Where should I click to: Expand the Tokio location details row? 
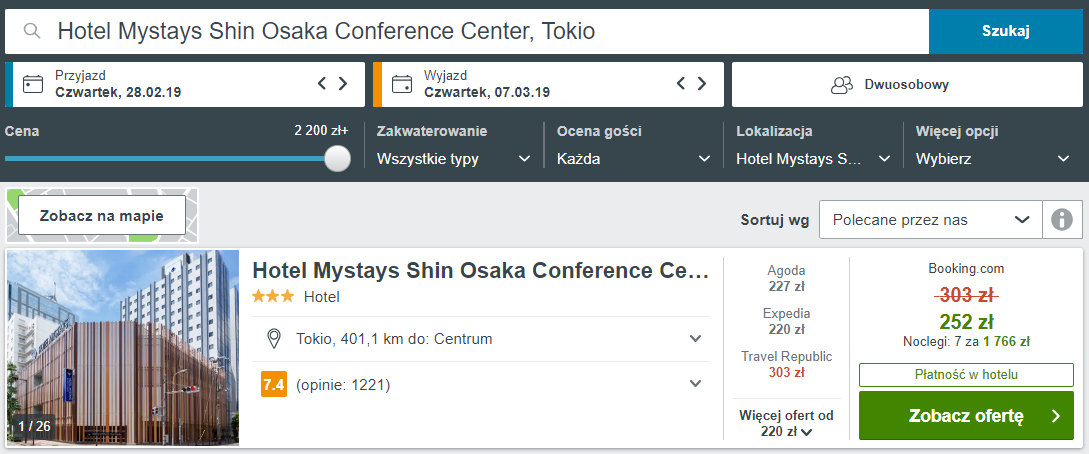pos(481,339)
